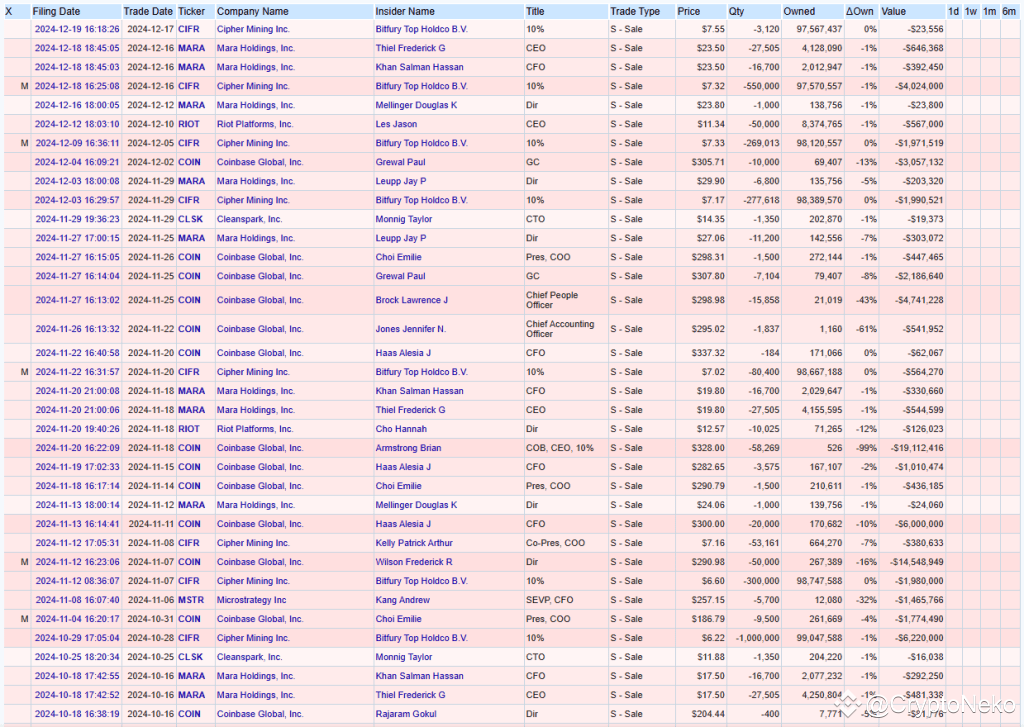
Task: Click the X column header
Action: tap(8, 11)
